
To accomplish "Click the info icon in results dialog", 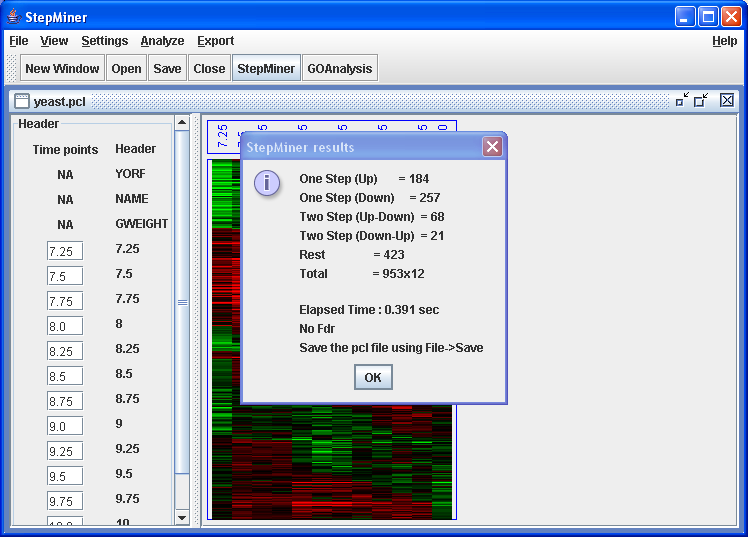I will pyautogui.click(x=267, y=183).
